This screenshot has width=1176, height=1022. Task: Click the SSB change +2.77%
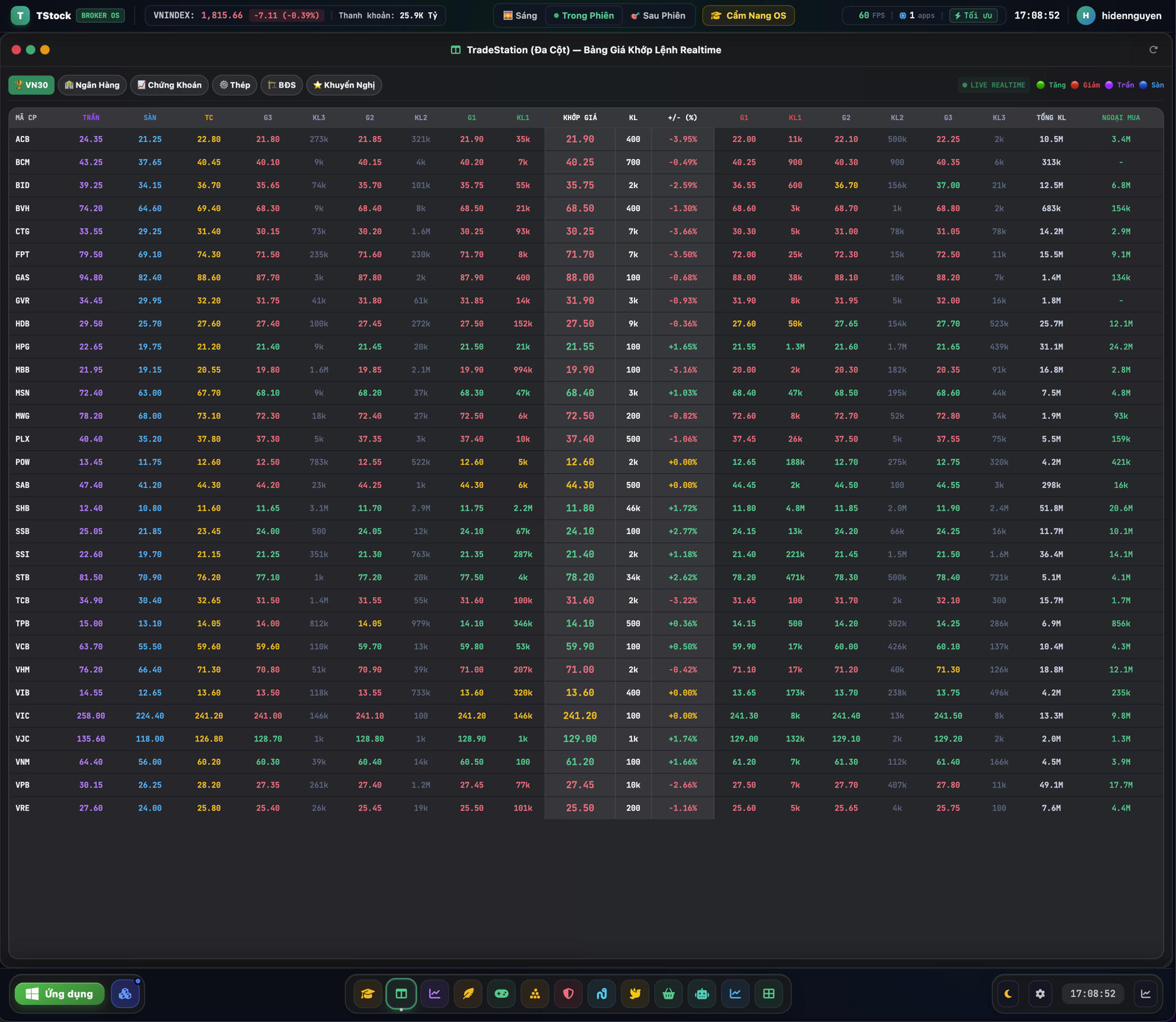682,532
